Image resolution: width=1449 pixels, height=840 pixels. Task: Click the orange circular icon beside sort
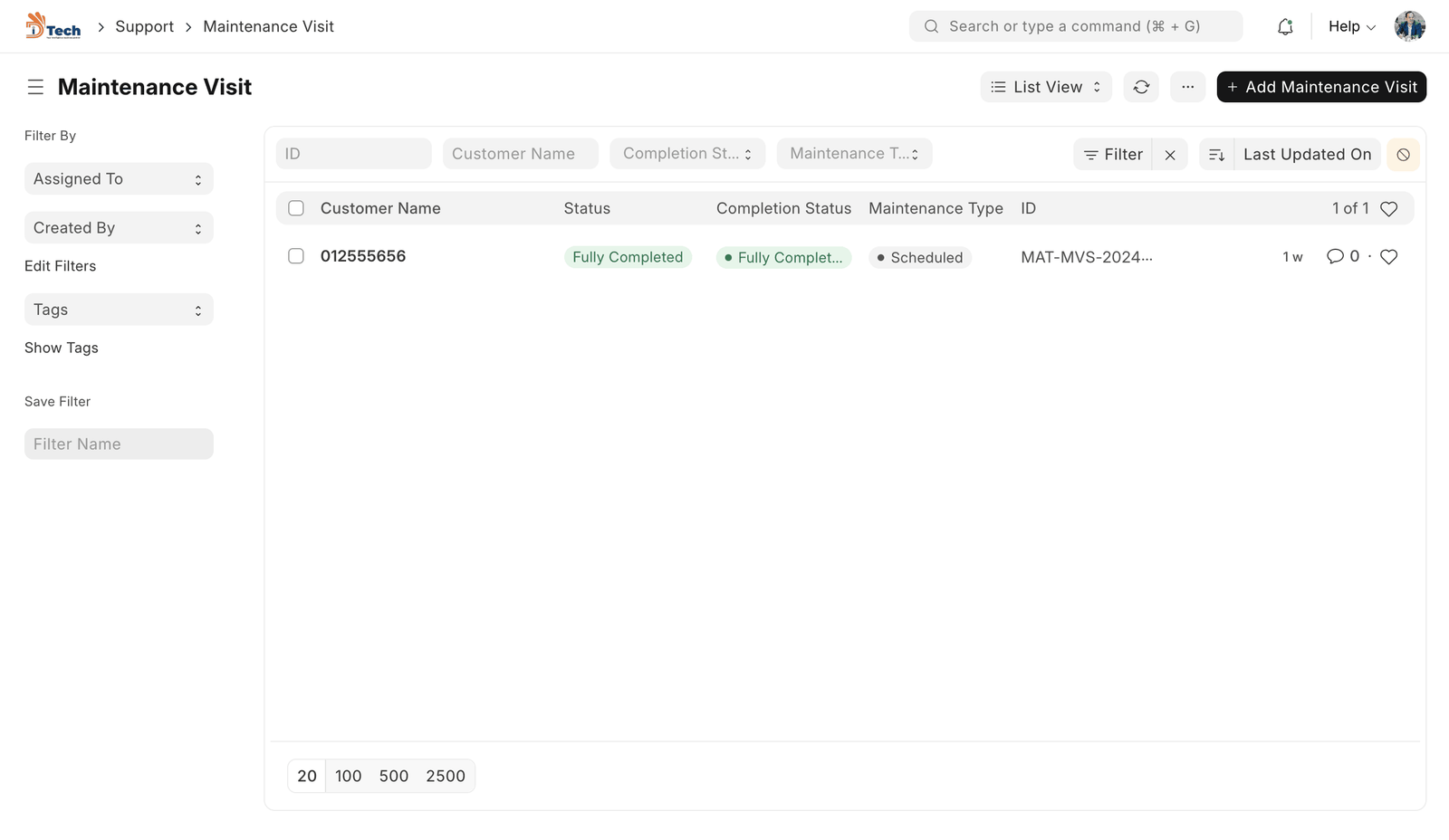tap(1403, 155)
